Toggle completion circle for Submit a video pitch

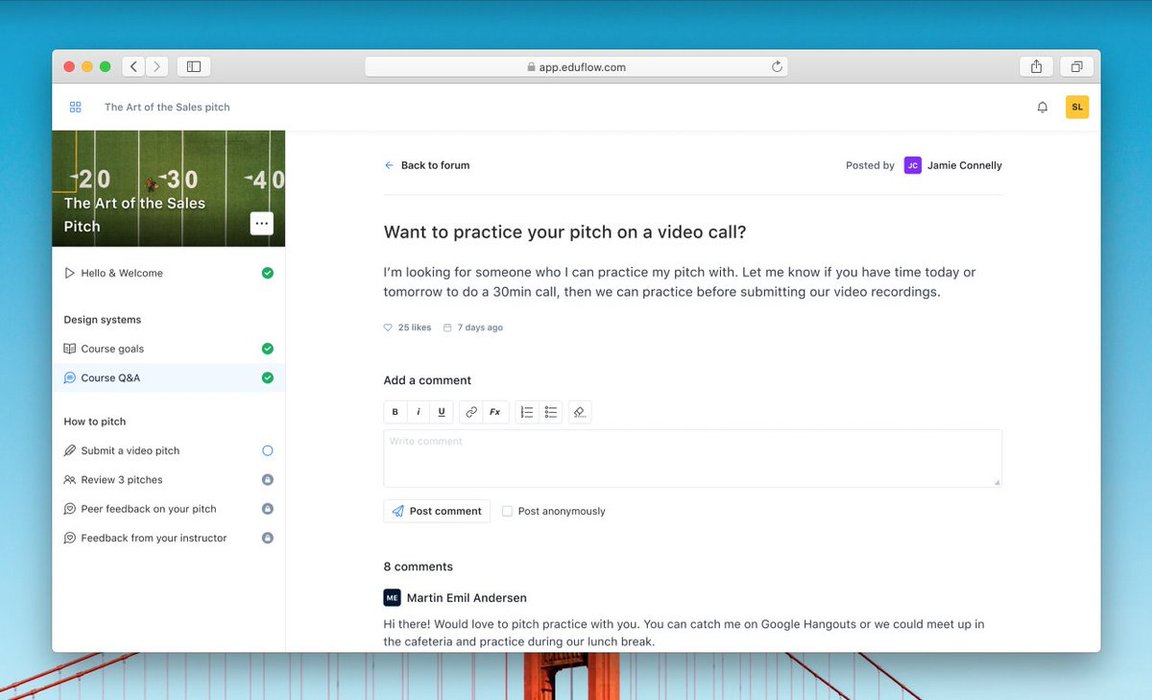267,450
